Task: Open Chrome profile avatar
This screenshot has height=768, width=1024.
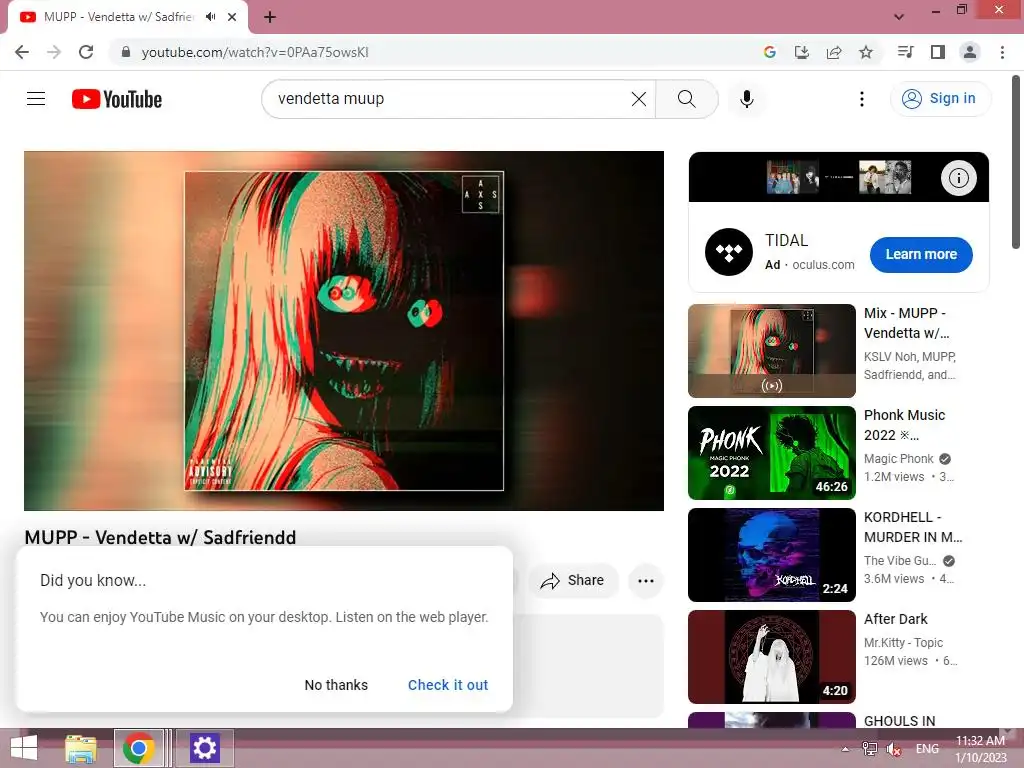Action: (x=970, y=52)
